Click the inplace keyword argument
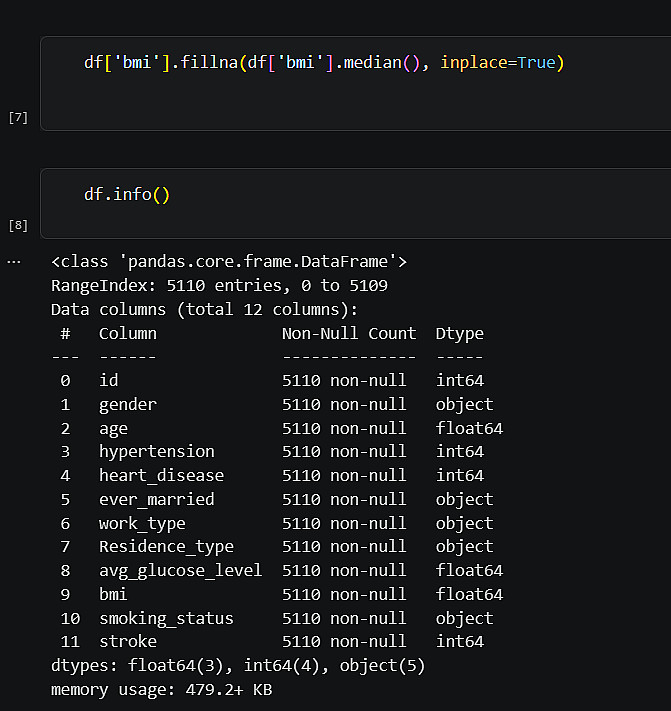 click(474, 63)
